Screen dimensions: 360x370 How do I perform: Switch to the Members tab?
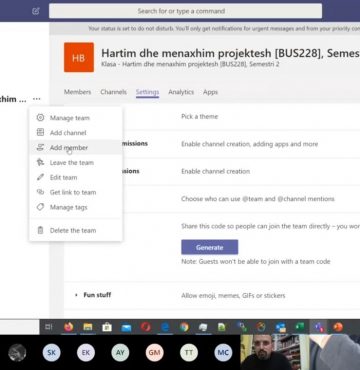click(x=77, y=92)
